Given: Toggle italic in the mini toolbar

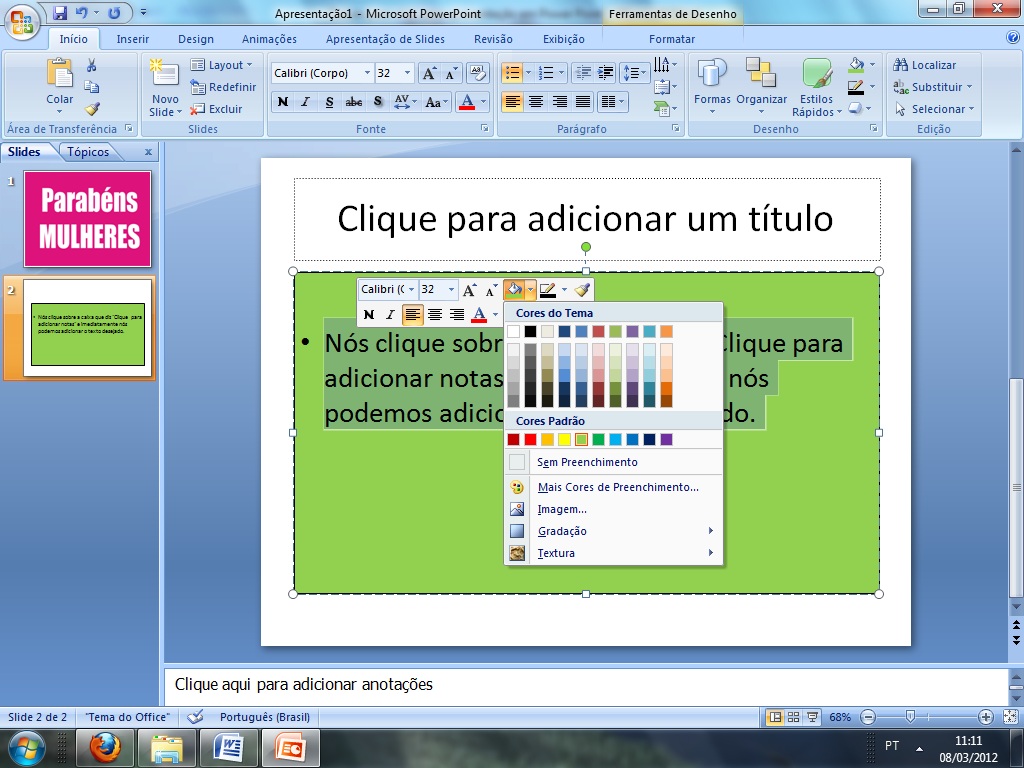Looking at the screenshot, I should point(389,314).
